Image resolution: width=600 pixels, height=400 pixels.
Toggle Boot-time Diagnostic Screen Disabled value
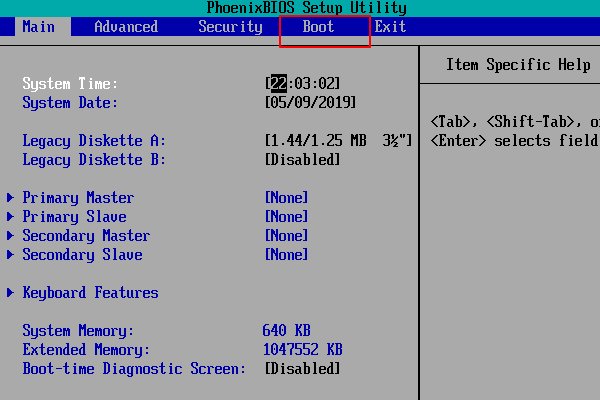coord(302,369)
